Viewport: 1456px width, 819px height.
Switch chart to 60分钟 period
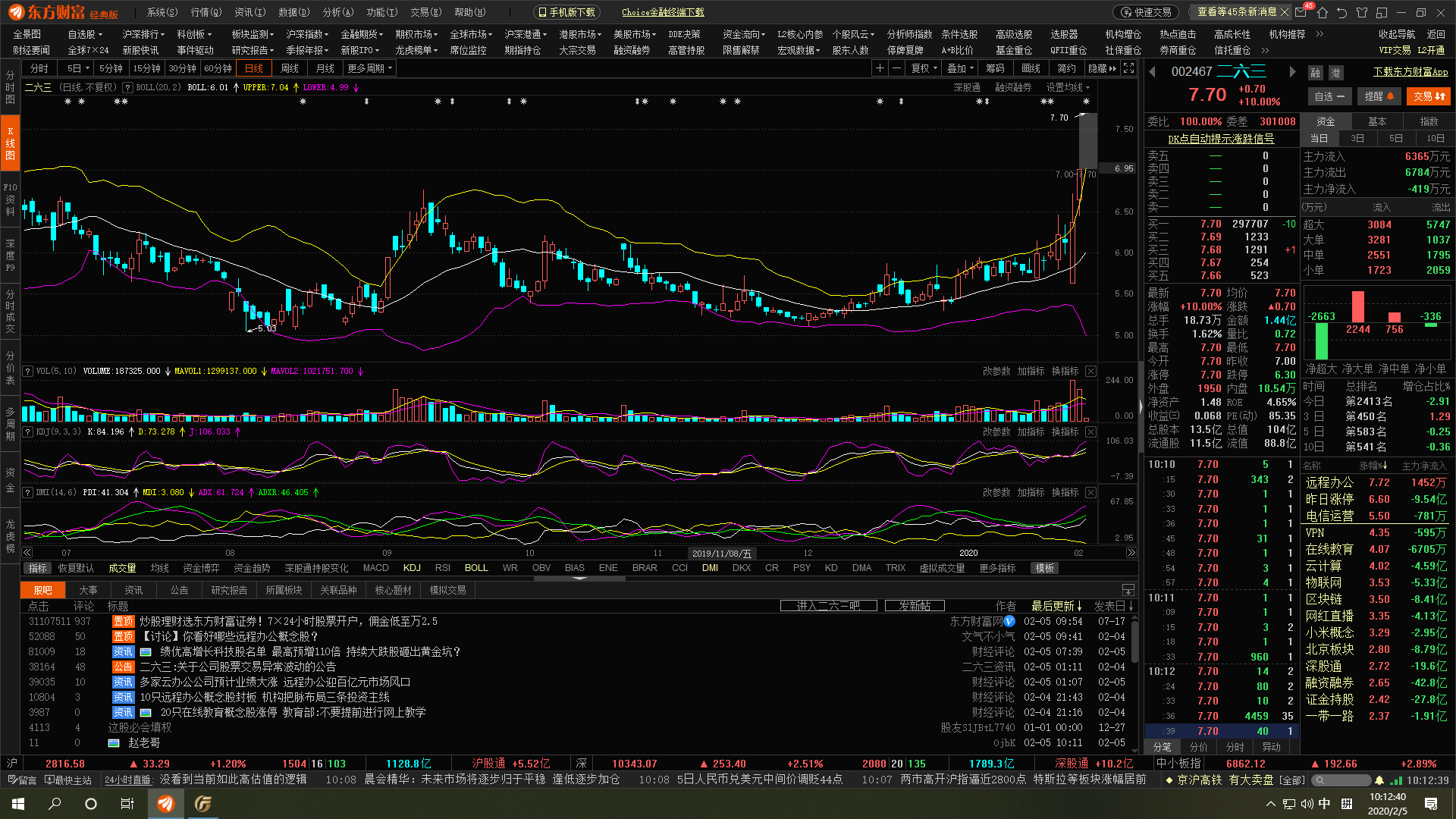pyautogui.click(x=218, y=68)
